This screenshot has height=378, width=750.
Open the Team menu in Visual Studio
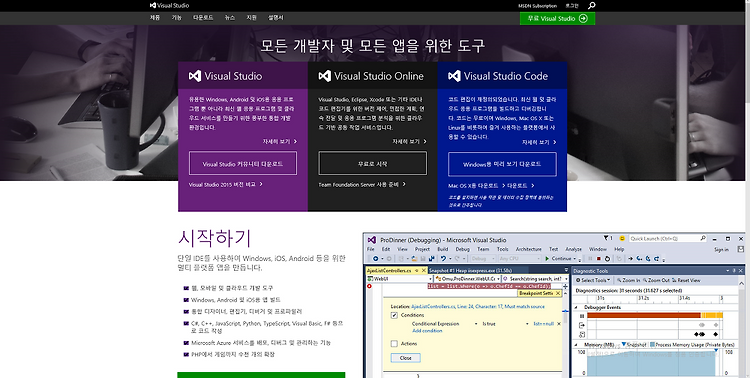tap(483, 249)
